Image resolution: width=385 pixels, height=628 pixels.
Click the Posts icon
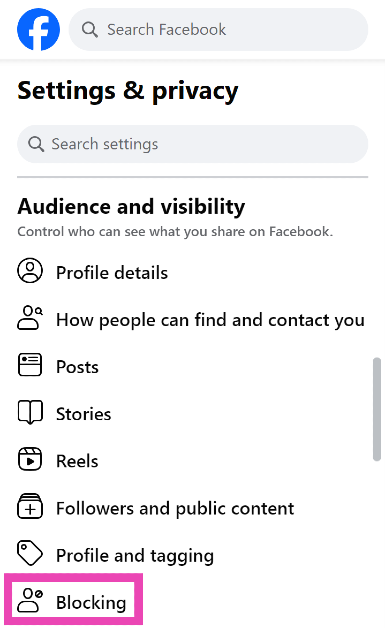coord(30,364)
